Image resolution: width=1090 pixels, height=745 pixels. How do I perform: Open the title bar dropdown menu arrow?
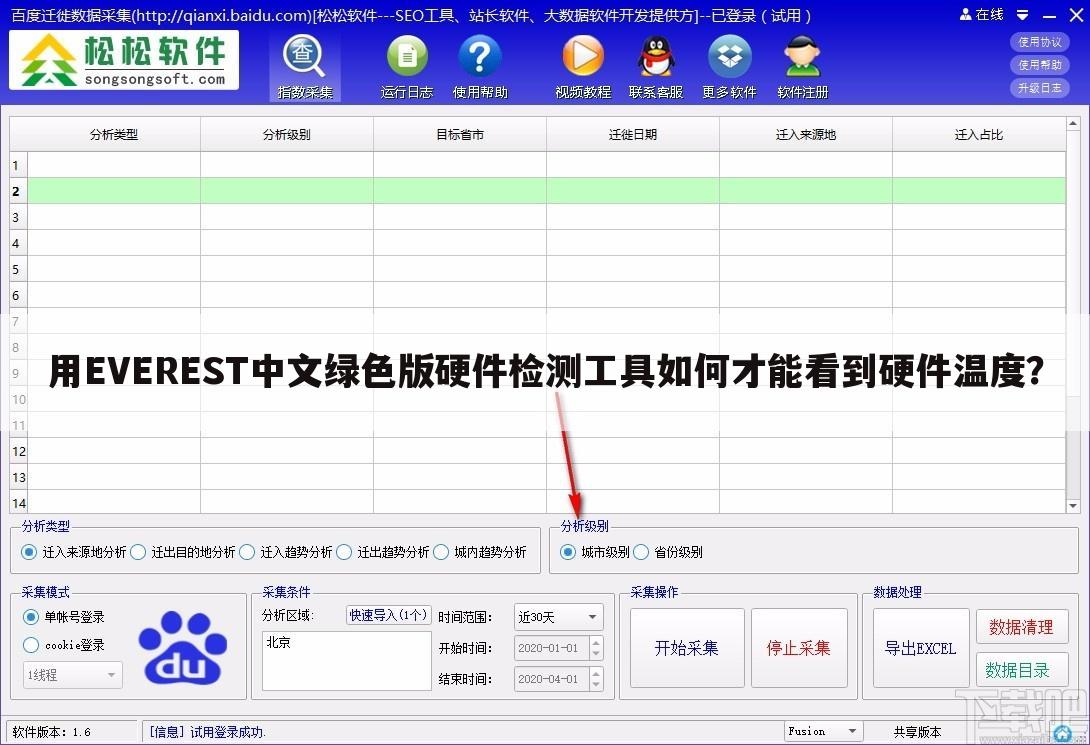coord(1022,15)
